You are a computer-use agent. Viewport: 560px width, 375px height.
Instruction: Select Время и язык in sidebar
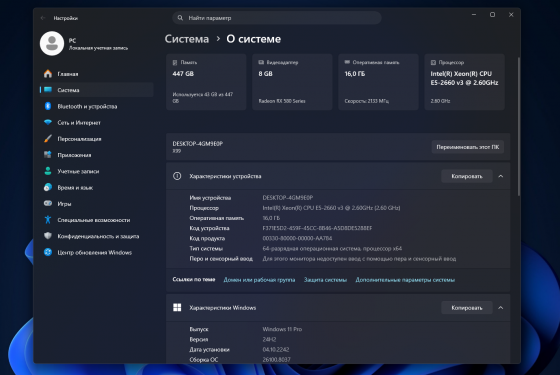tap(97, 187)
